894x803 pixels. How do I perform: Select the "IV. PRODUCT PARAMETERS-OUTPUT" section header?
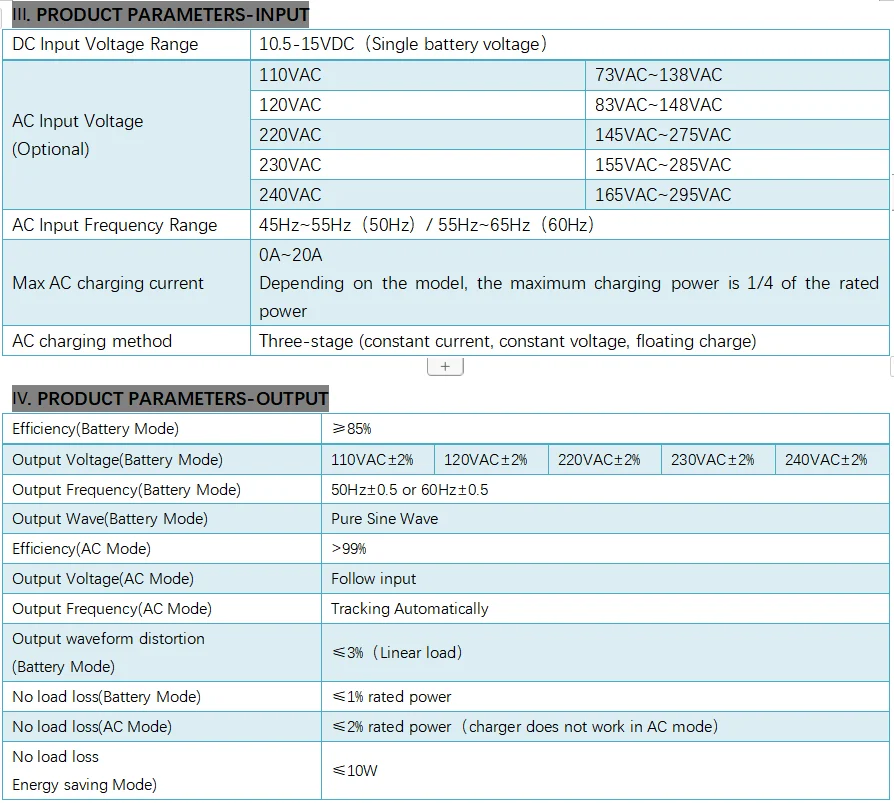coord(166,398)
